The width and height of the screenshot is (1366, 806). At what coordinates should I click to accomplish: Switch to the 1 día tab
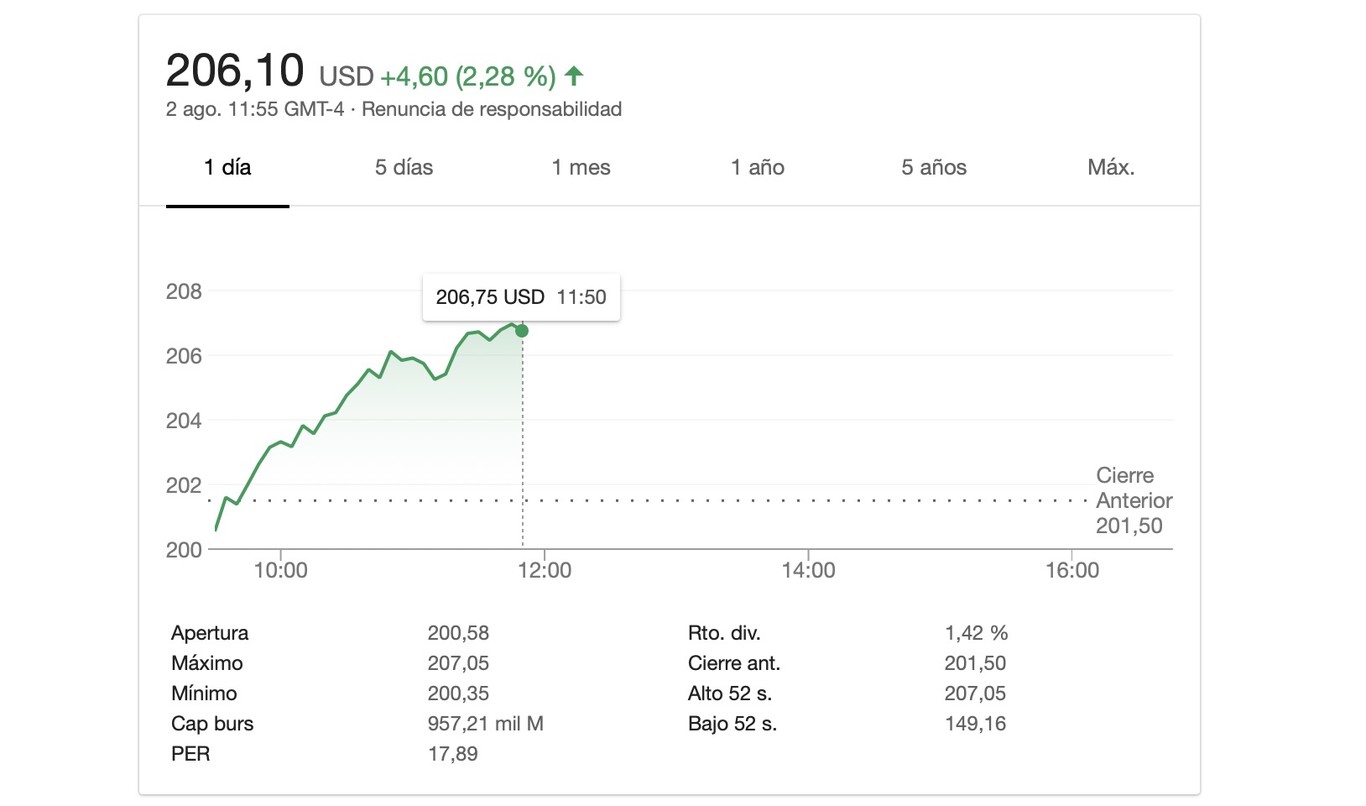[228, 168]
